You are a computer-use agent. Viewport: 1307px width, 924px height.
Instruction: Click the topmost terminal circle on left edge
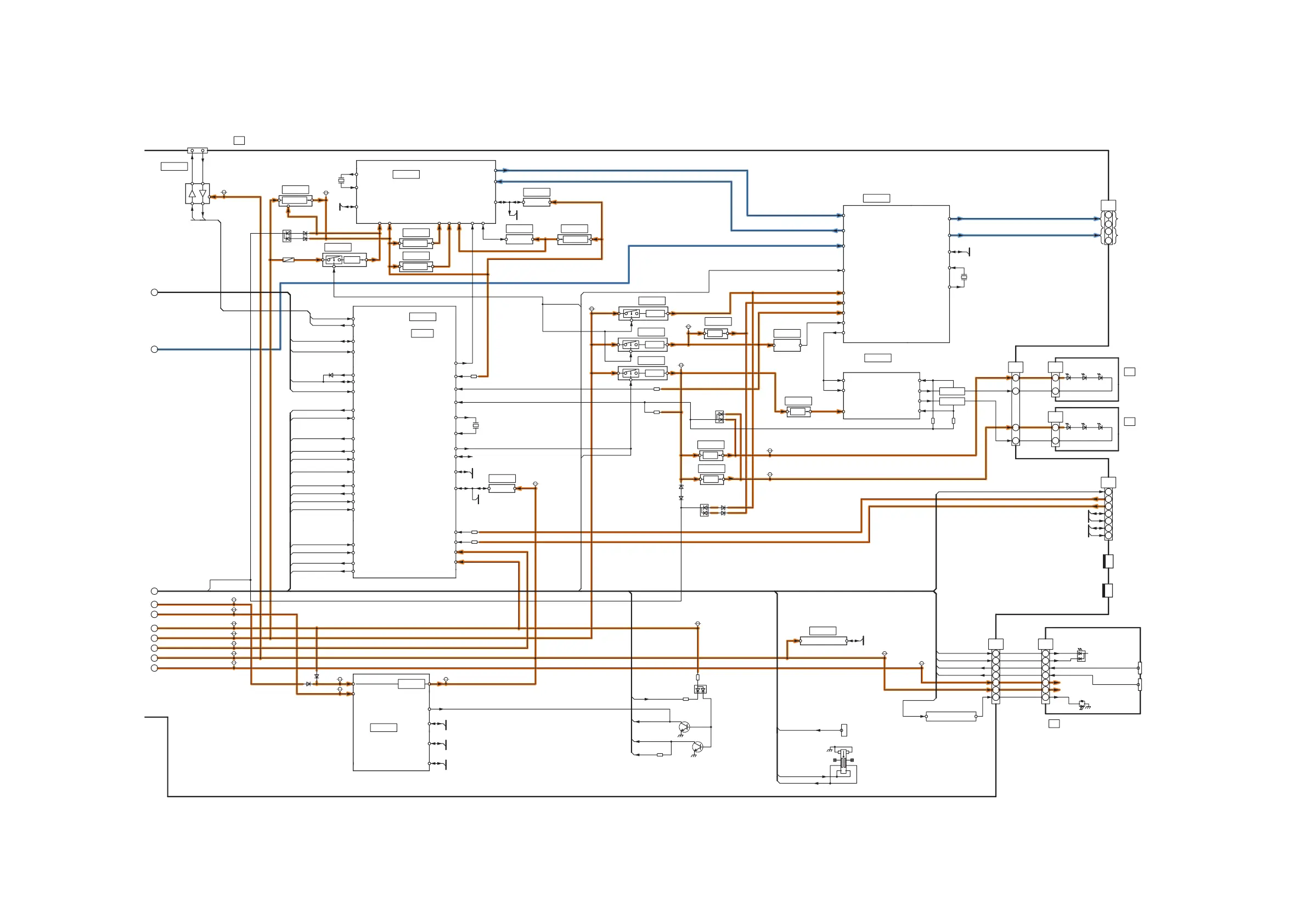(x=154, y=292)
